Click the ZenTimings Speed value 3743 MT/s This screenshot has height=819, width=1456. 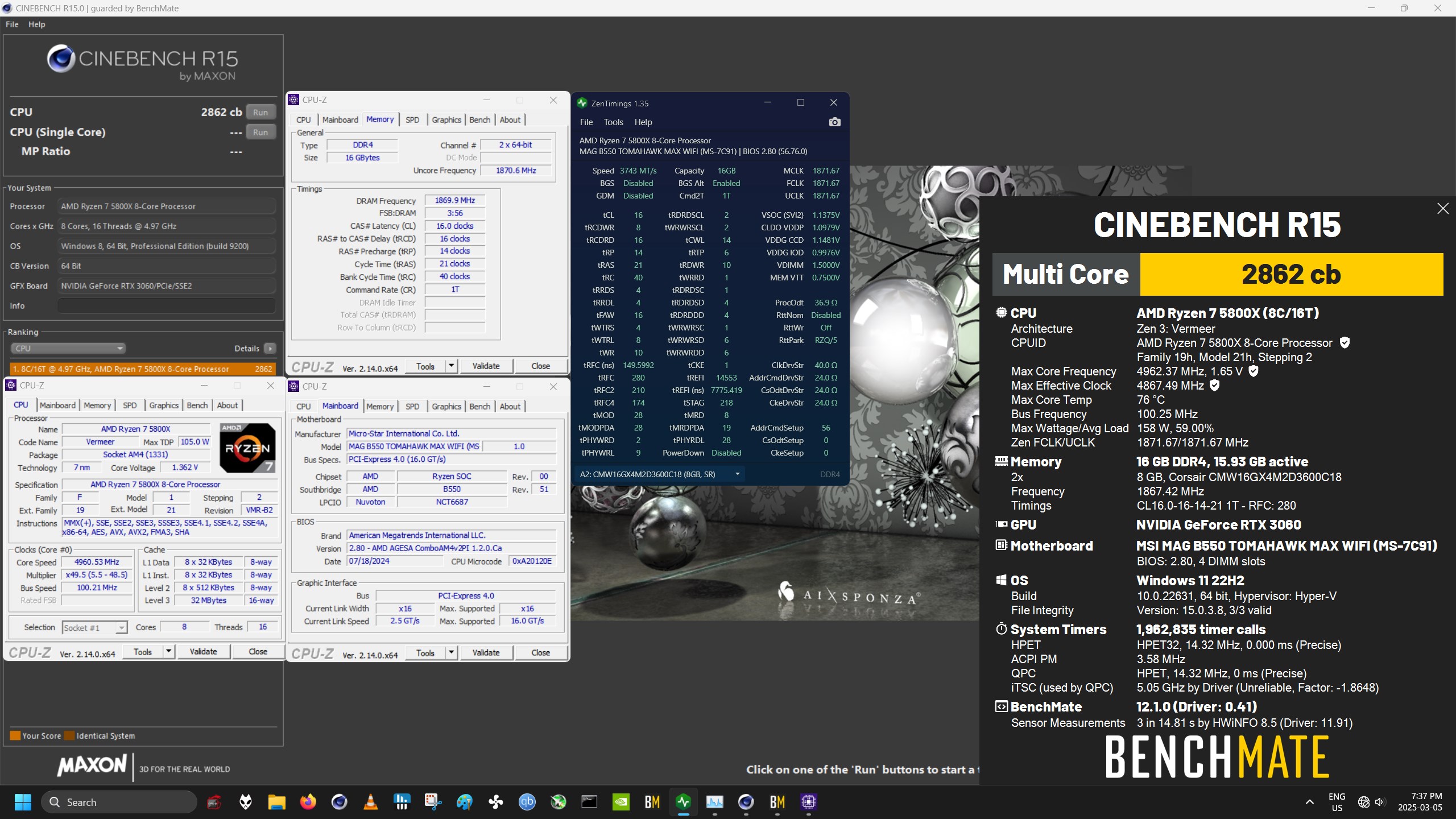coord(638,171)
